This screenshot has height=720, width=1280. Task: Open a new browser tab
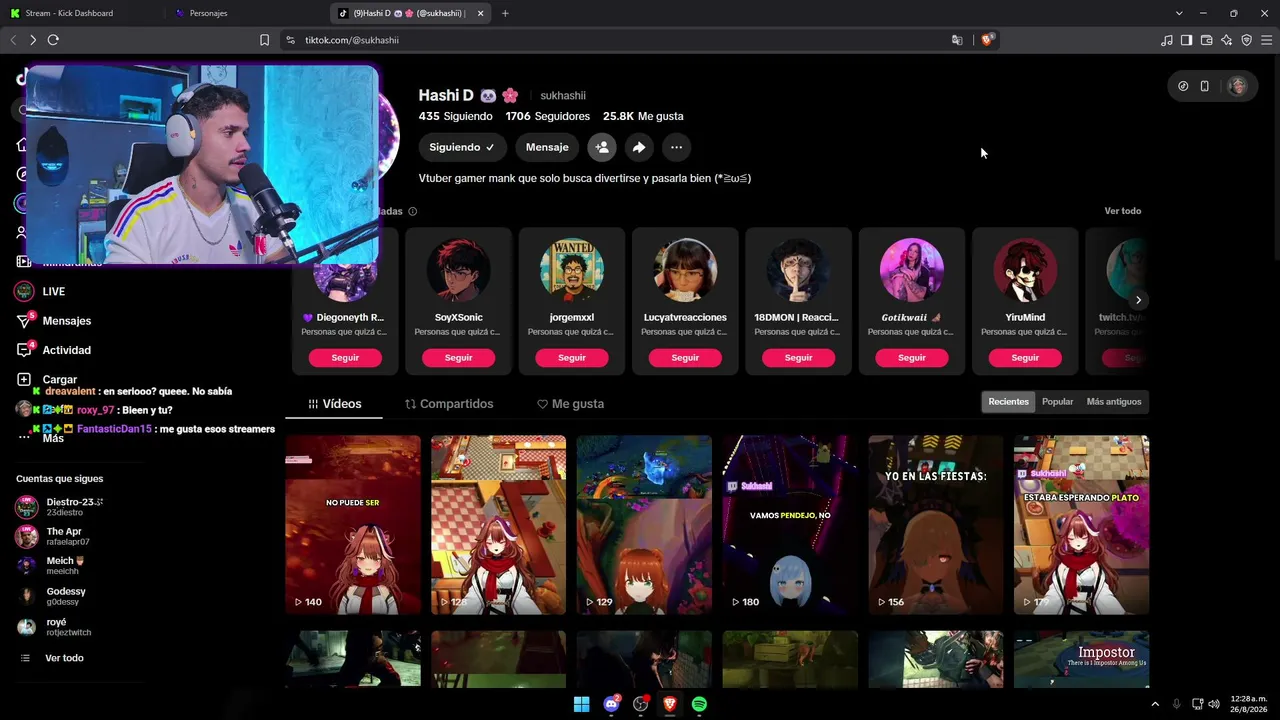coord(505,13)
